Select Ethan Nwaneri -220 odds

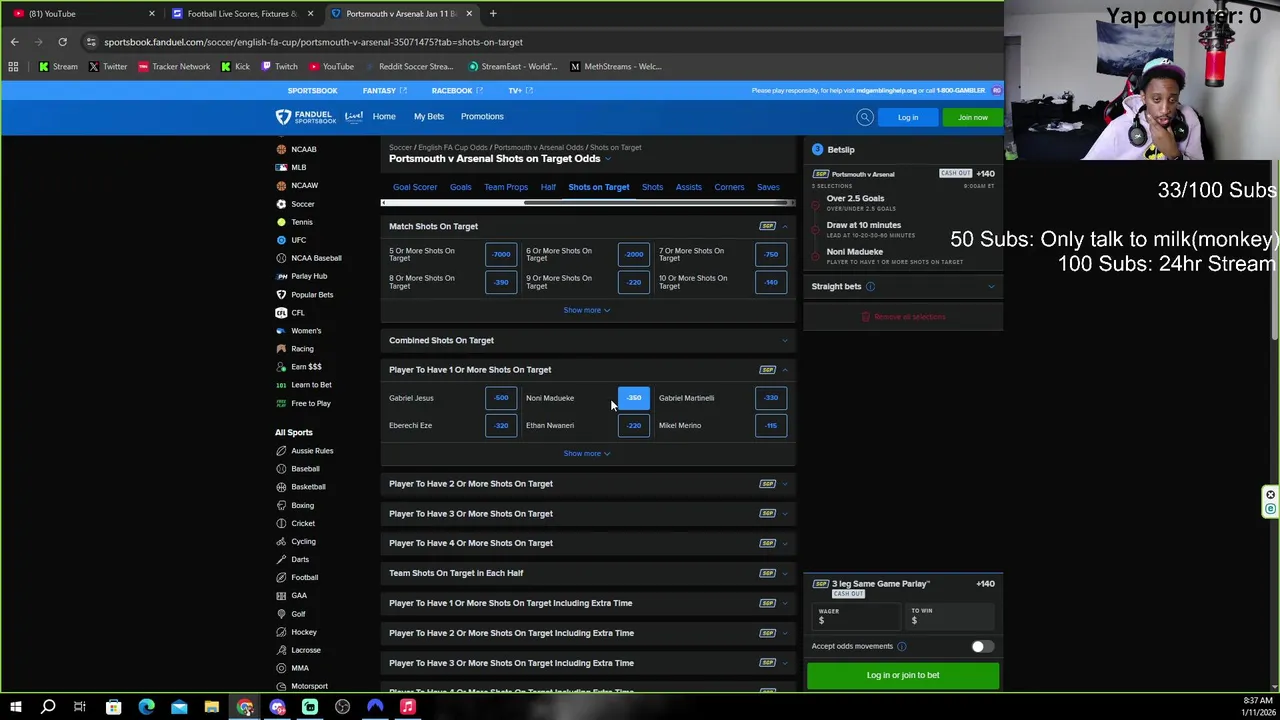pyautogui.click(x=634, y=426)
